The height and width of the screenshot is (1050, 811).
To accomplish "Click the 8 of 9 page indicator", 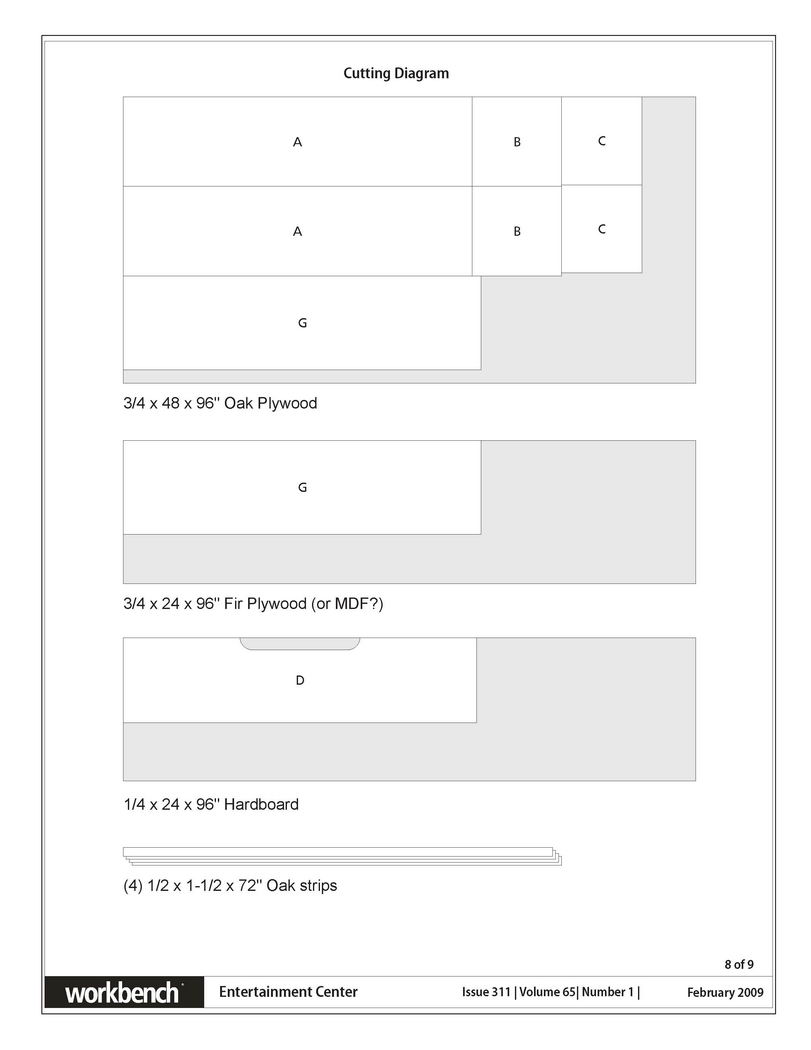I will 739,964.
